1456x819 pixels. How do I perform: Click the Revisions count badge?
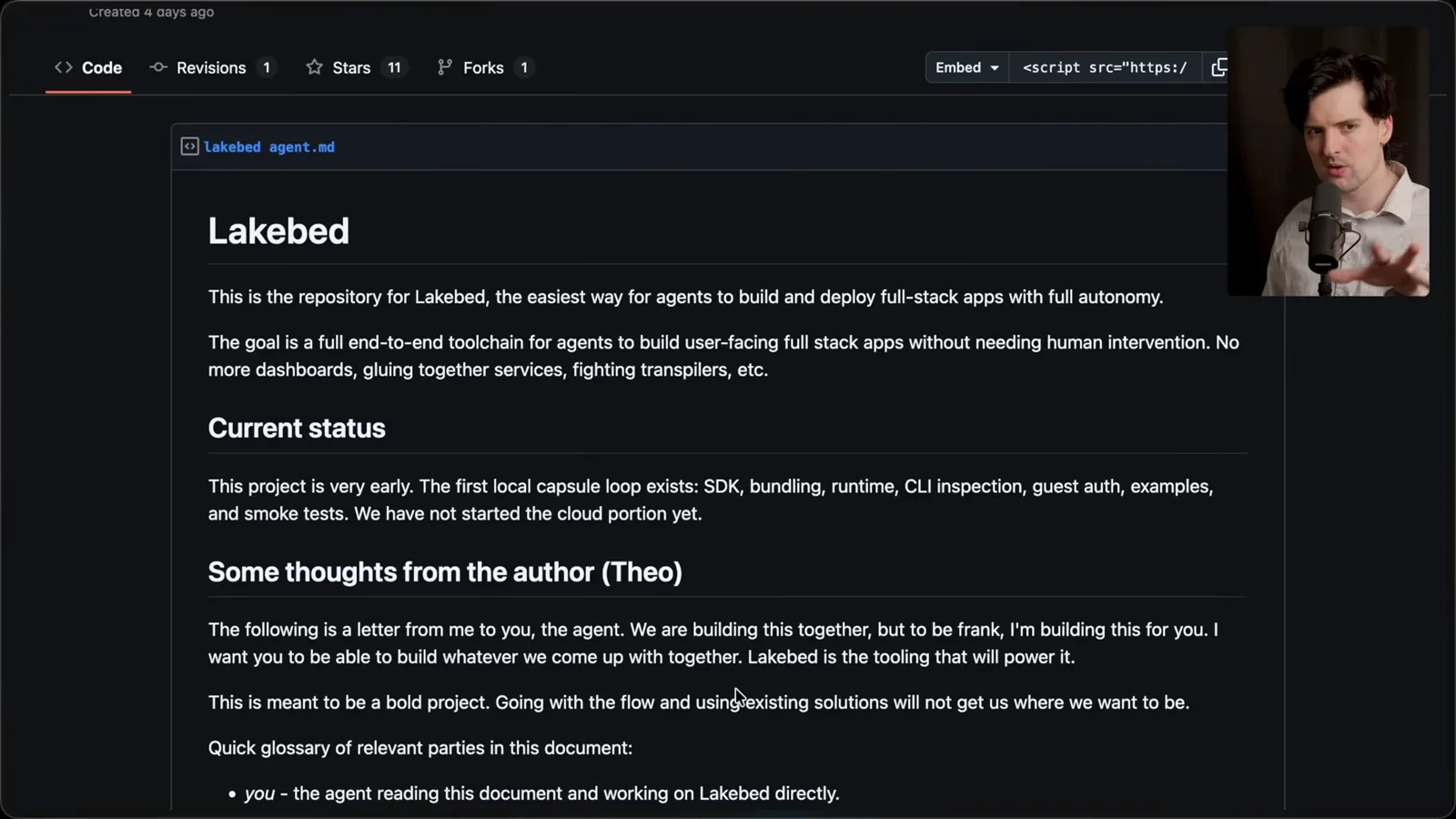click(x=267, y=67)
